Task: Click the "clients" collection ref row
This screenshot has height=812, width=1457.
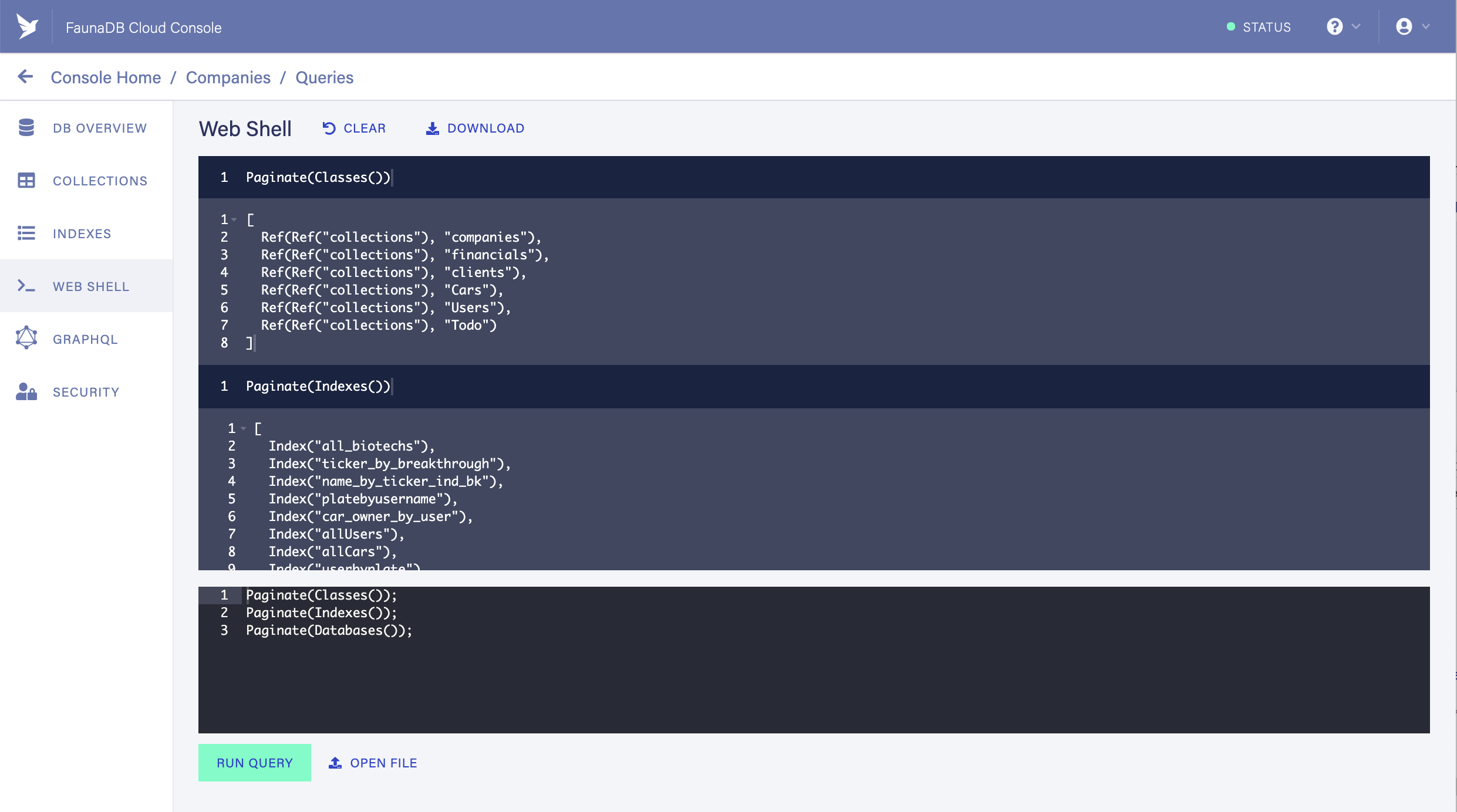Action: coord(393,272)
